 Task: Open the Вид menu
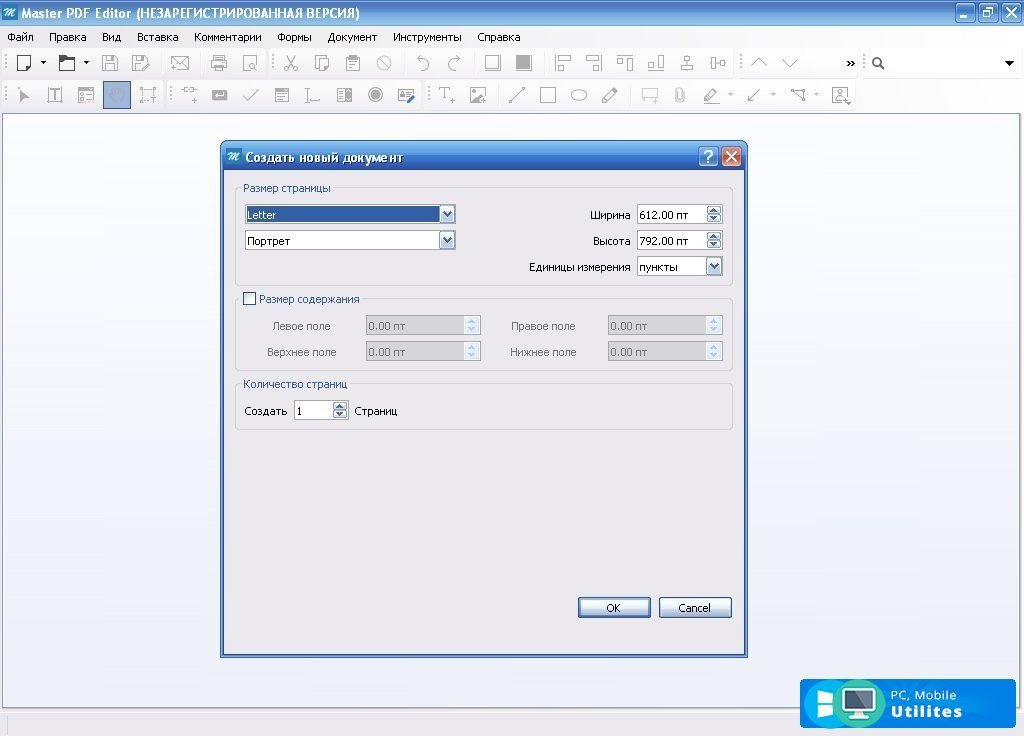point(111,37)
